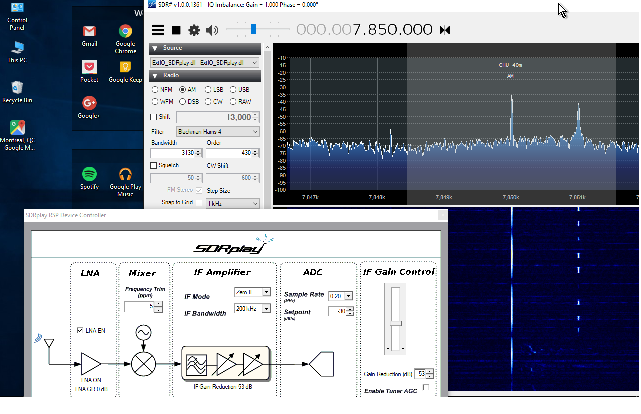This screenshot has width=641, height=414.
Task: Open SDR# configuration gear
Action: pos(194,30)
